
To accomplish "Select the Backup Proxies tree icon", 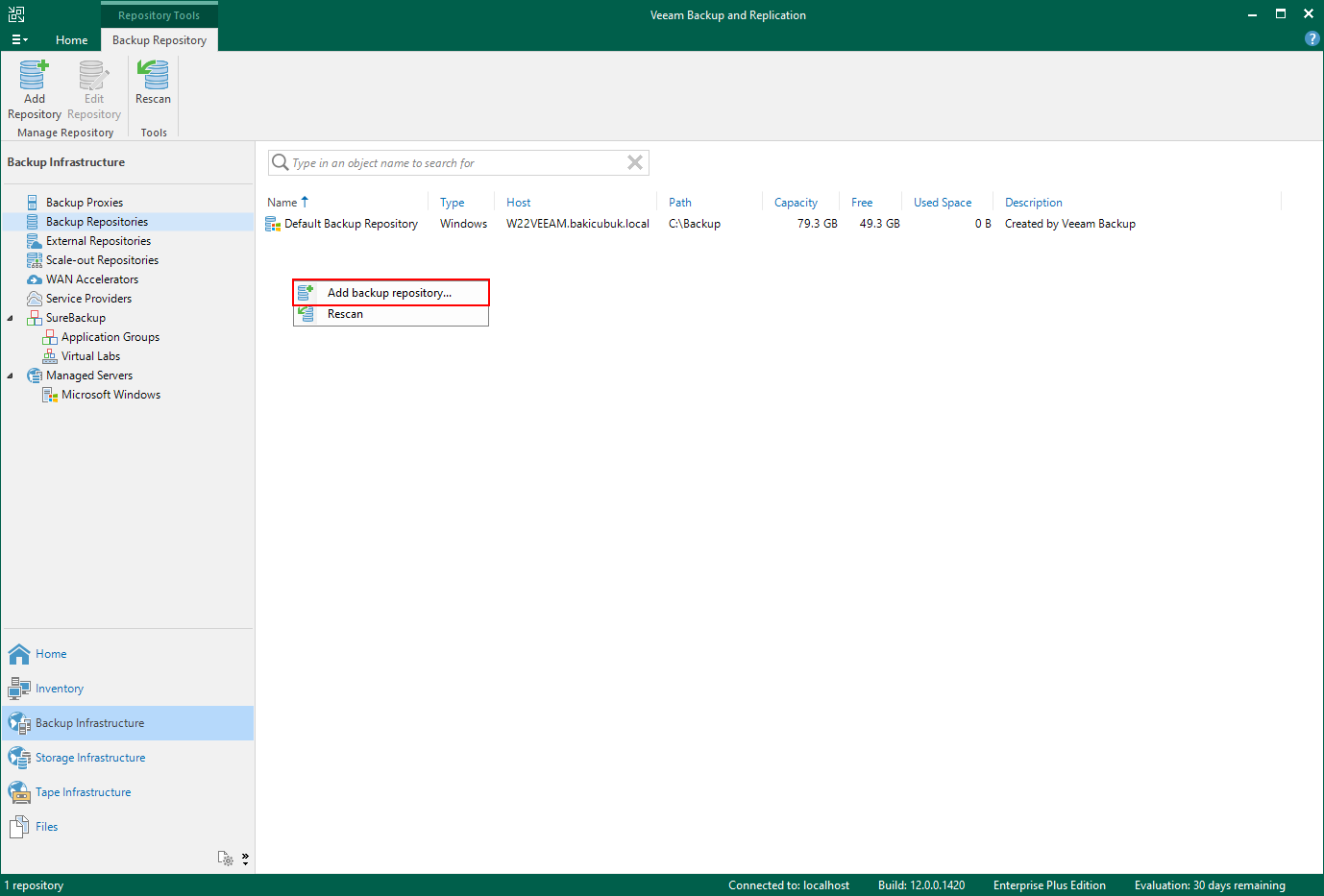I will (34, 203).
